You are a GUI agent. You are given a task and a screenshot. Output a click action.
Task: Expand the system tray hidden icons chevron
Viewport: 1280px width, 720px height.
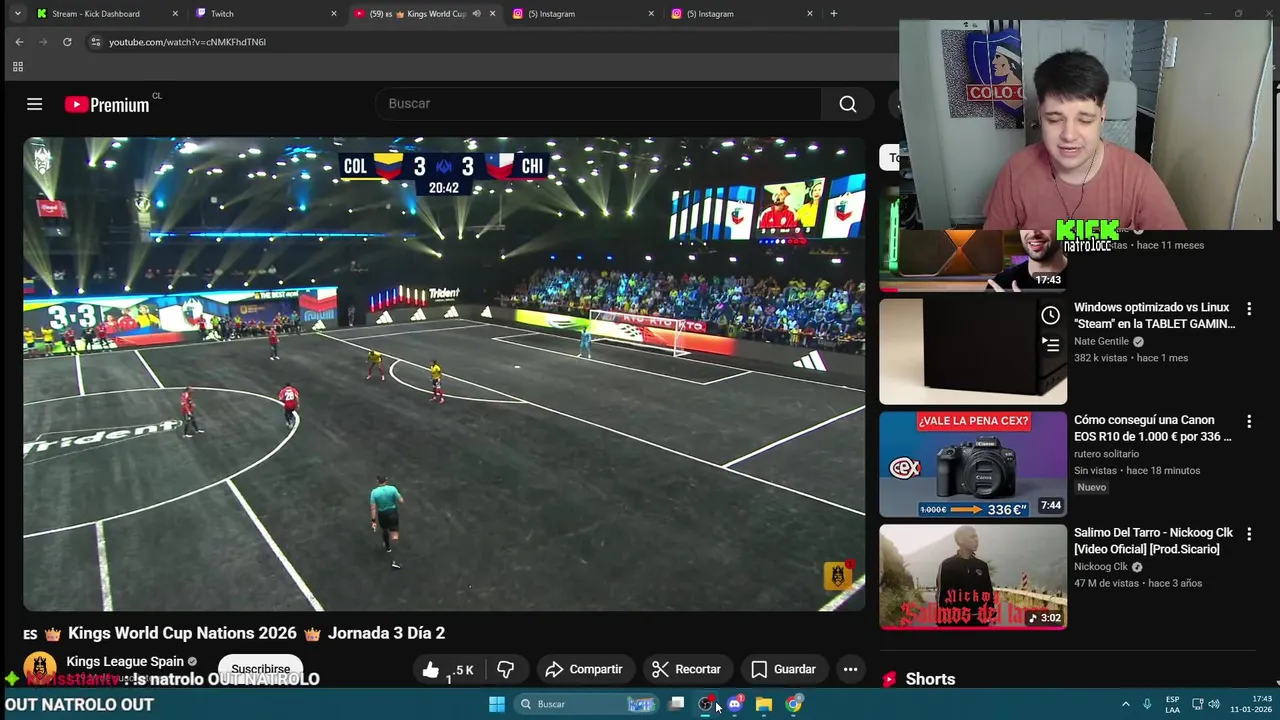point(1125,704)
